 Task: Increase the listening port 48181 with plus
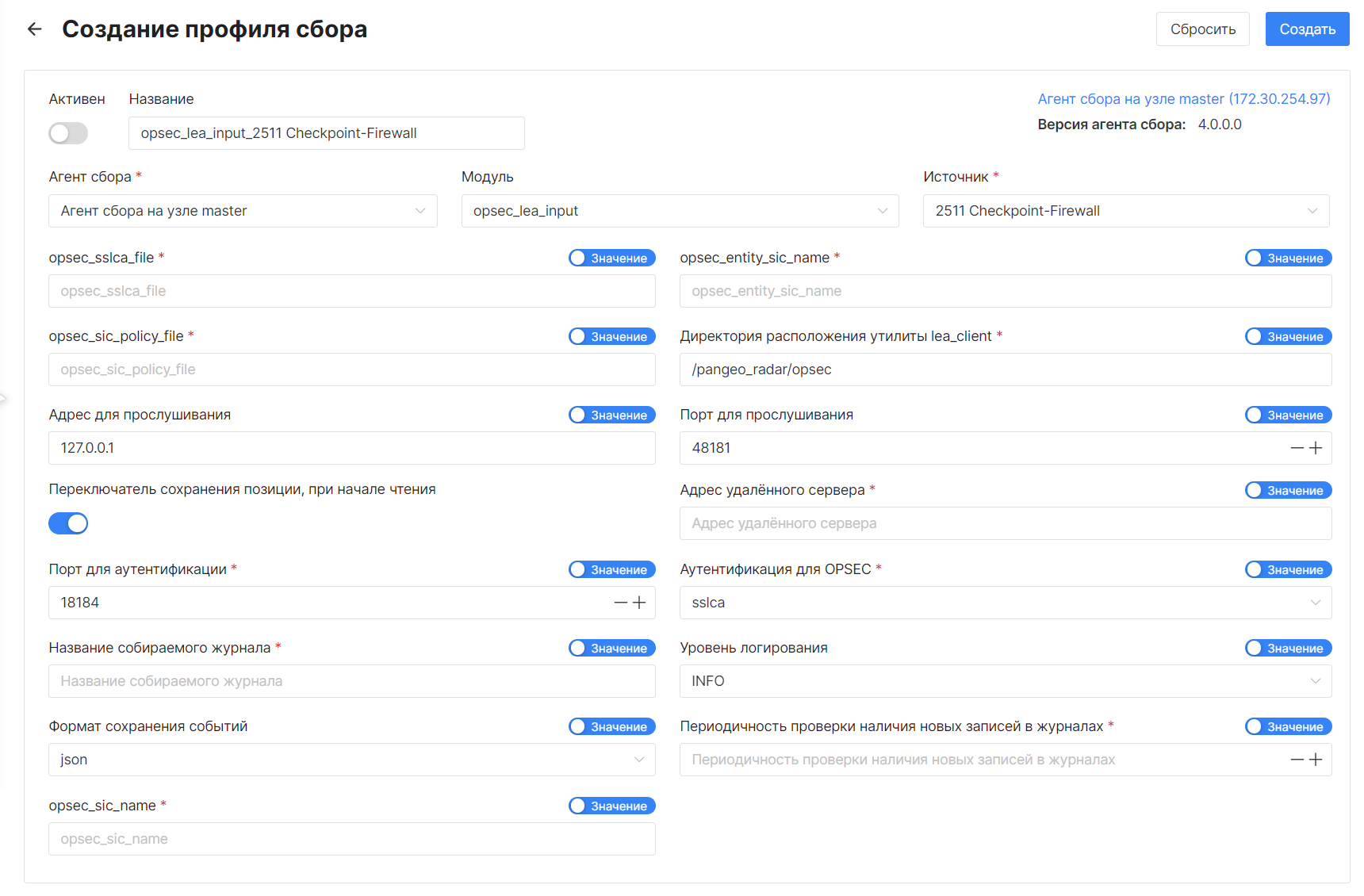coord(1316,448)
